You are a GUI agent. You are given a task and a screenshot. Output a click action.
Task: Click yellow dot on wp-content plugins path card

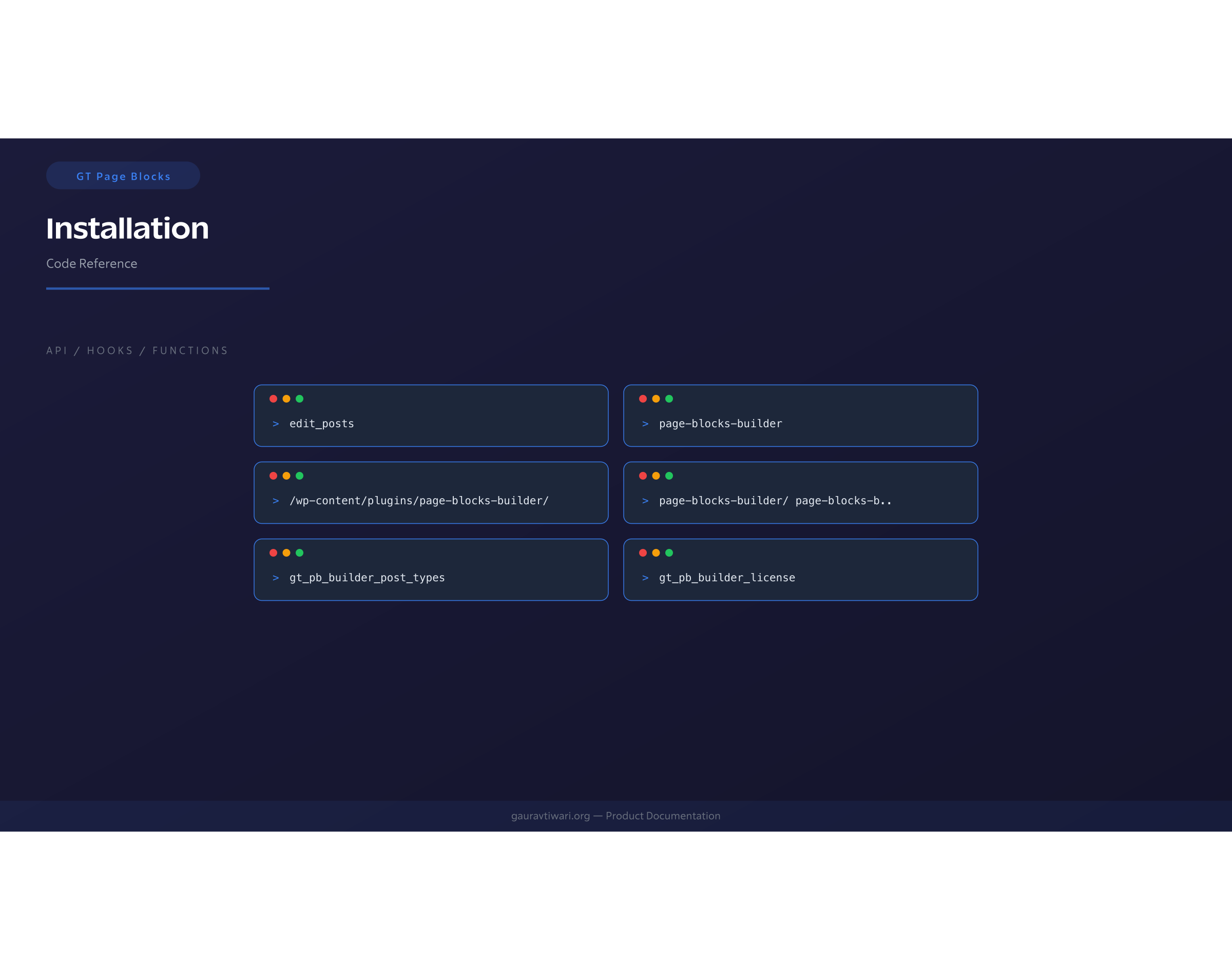[286, 476]
